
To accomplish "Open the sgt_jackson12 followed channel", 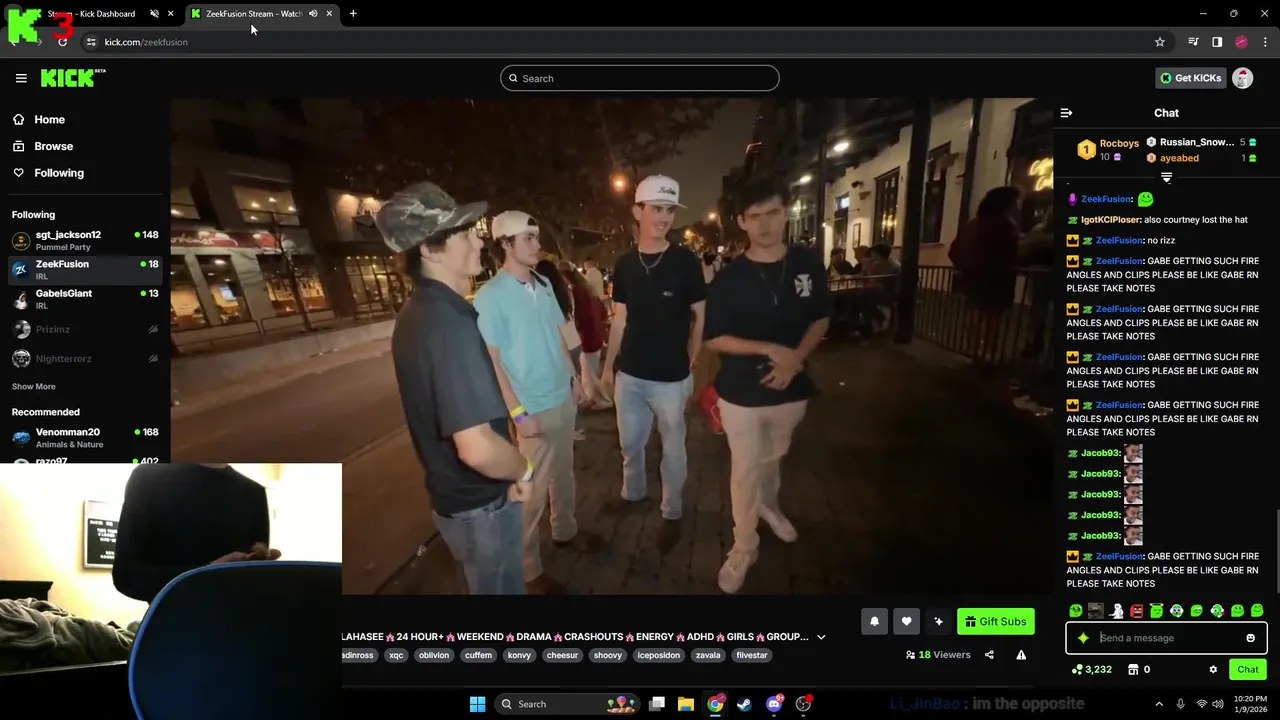I will (85, 240).
